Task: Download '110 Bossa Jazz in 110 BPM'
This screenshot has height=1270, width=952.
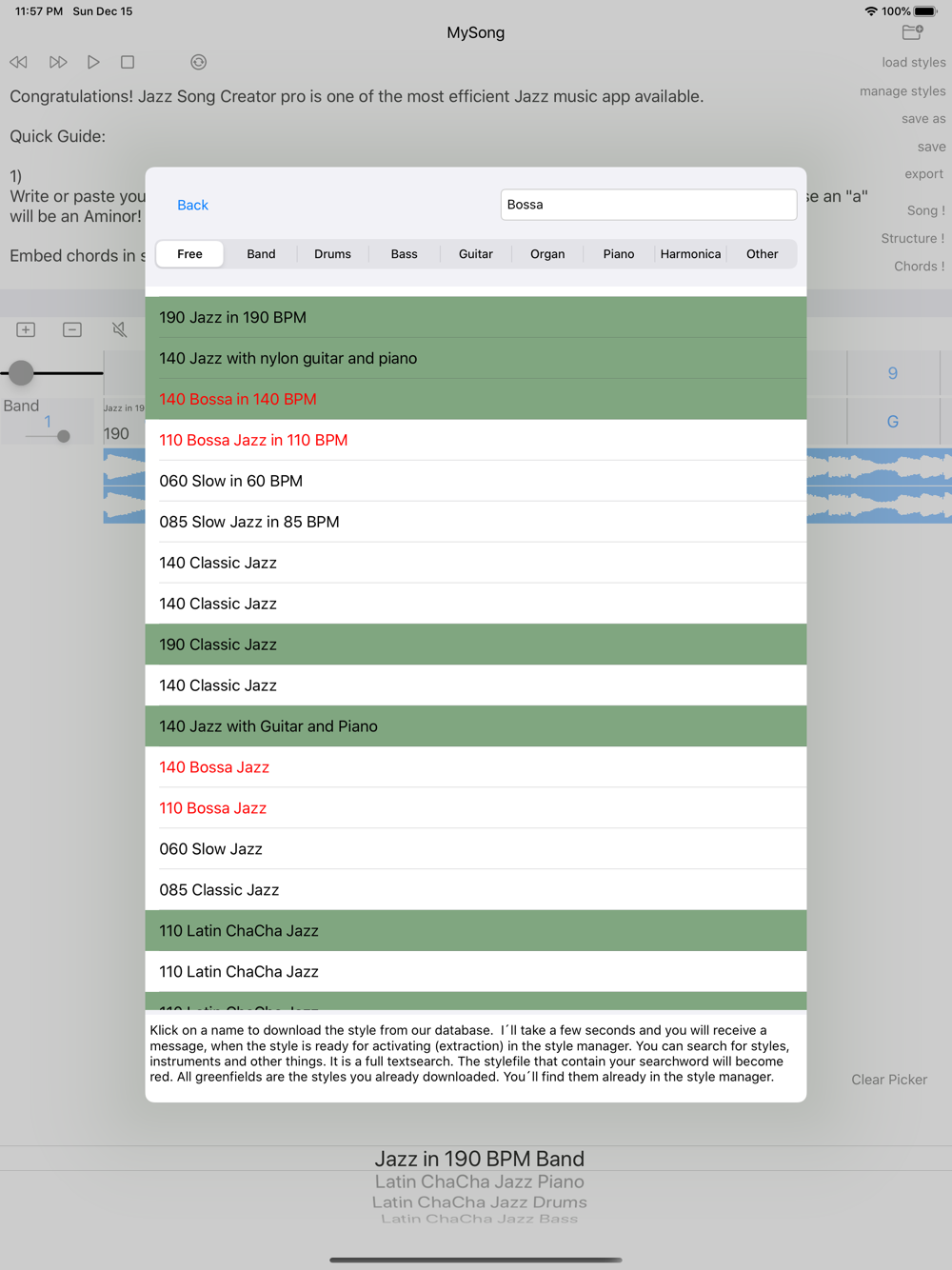Action: coord(476,440)
